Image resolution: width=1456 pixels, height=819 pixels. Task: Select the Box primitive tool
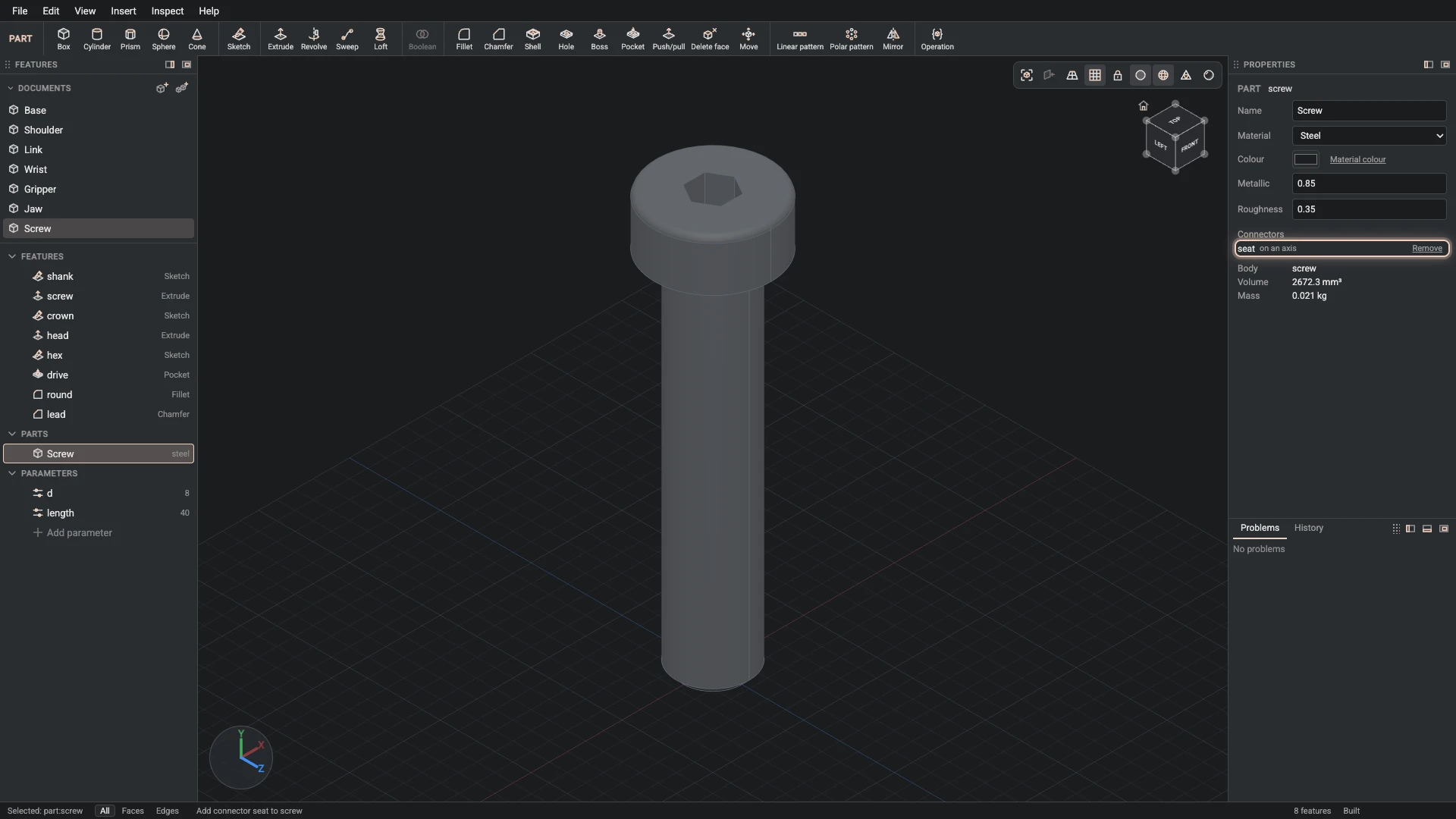coord(64,39)
